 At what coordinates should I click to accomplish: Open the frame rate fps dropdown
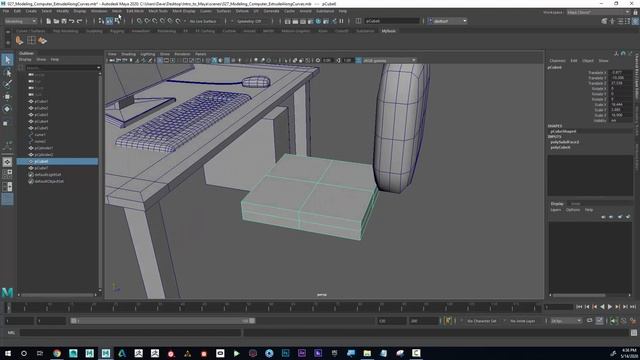pyautogui.click(x=566, y=321)
